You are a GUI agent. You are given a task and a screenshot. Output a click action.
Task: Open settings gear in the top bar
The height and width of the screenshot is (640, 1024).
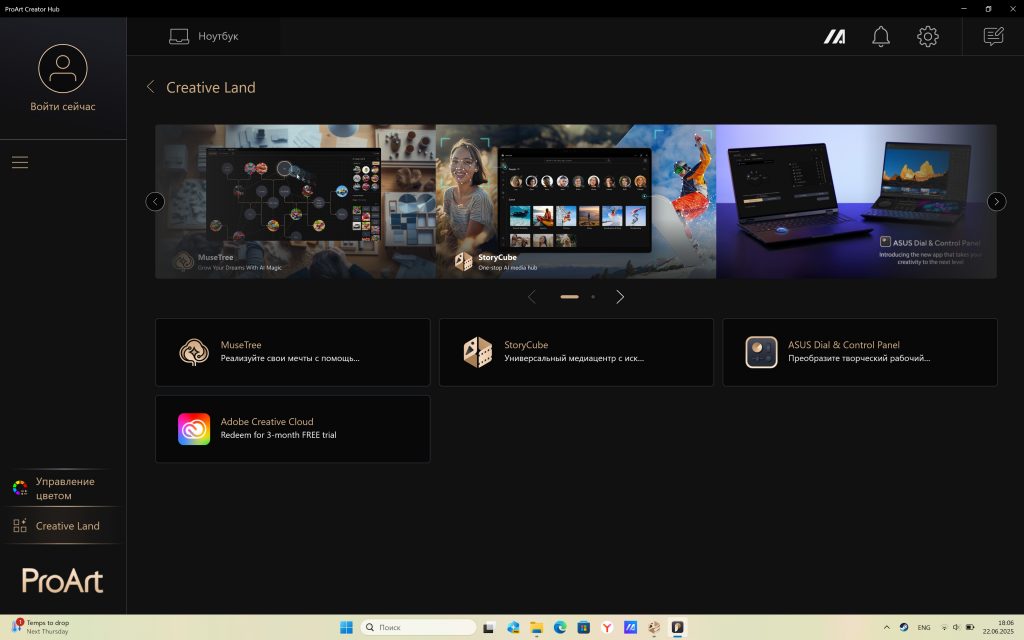[x=927, y=37]
